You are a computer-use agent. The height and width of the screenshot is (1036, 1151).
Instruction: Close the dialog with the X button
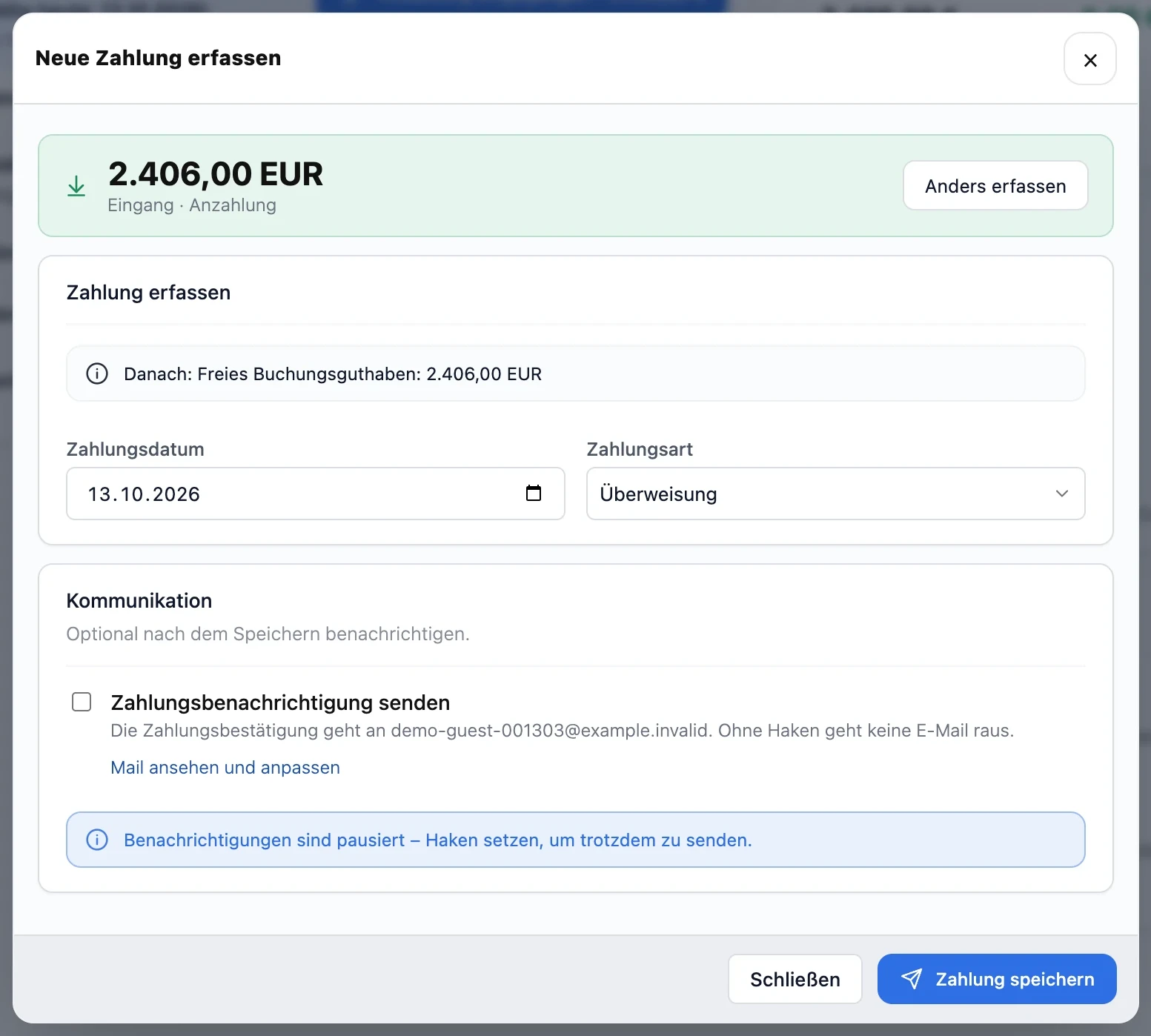tap(1089, 59)
